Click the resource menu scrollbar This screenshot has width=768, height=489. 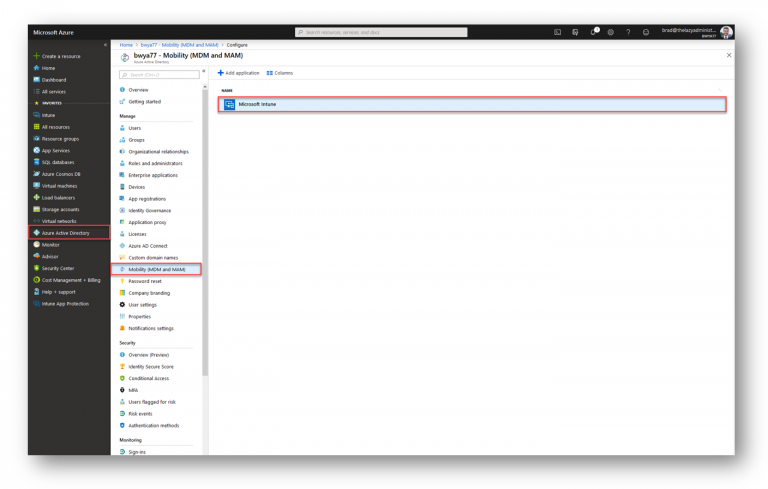[205, 233]
